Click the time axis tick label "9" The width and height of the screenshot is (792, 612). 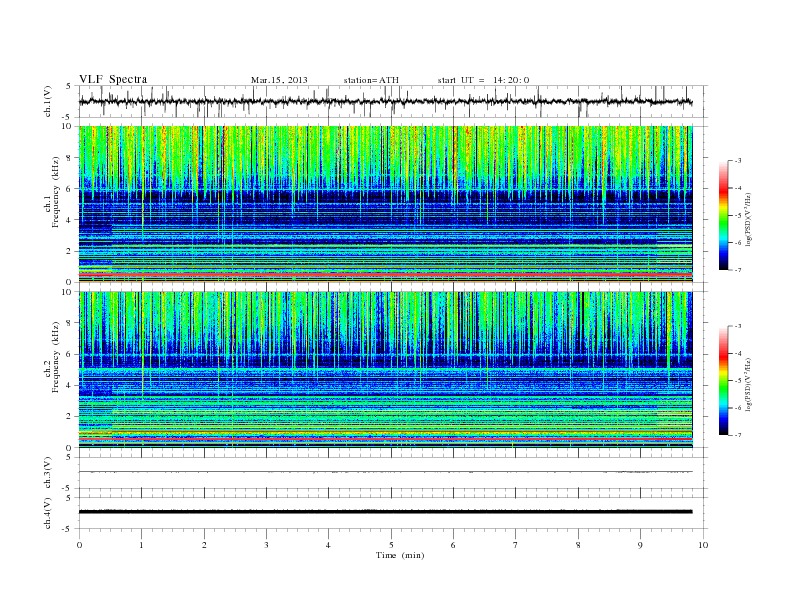(640, 545)
